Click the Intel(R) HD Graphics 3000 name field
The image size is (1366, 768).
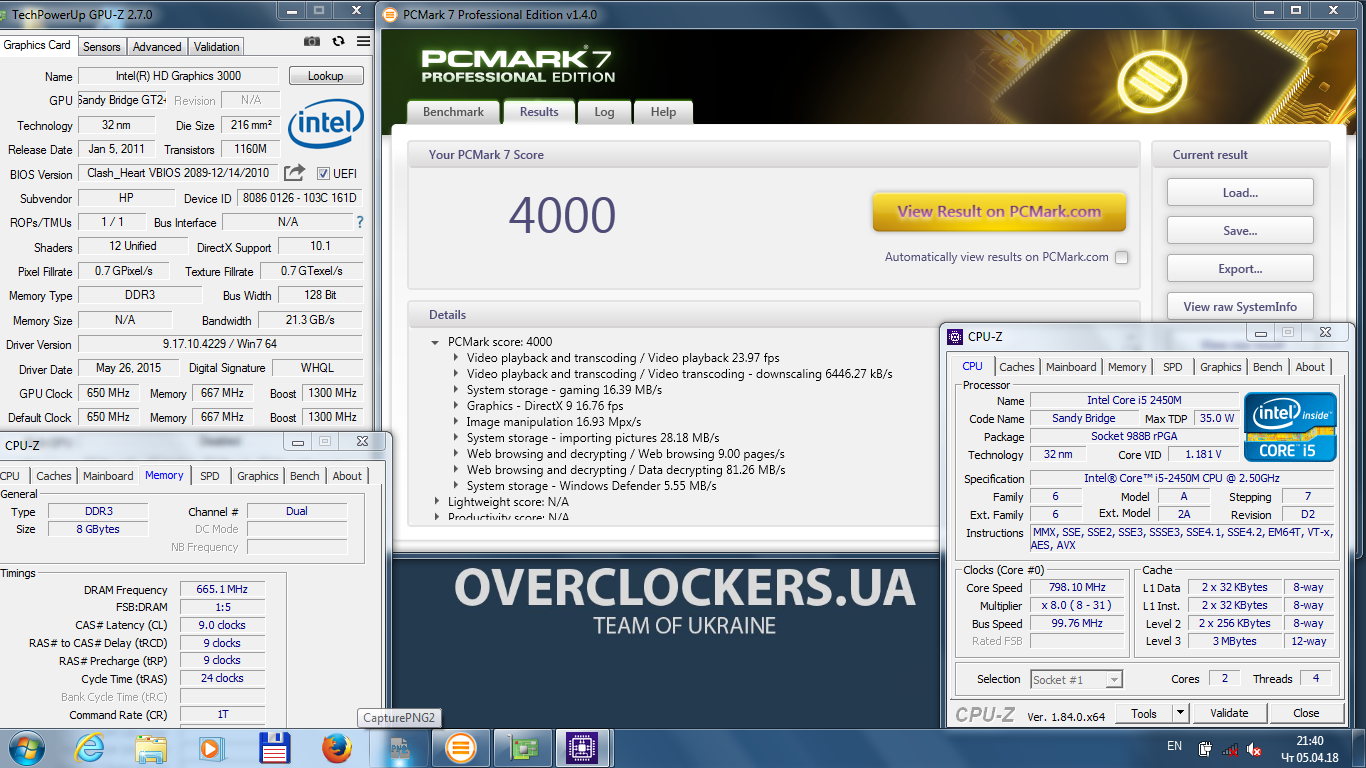(x=179, y=76)
